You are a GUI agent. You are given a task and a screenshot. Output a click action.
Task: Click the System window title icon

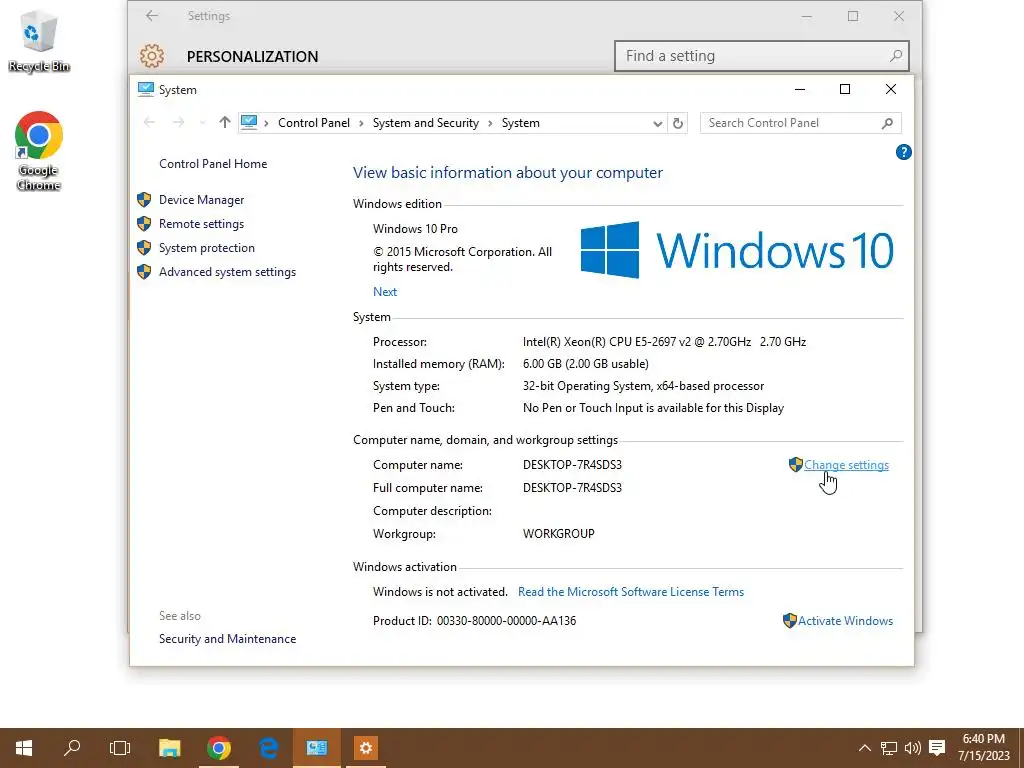coord(146,89)
